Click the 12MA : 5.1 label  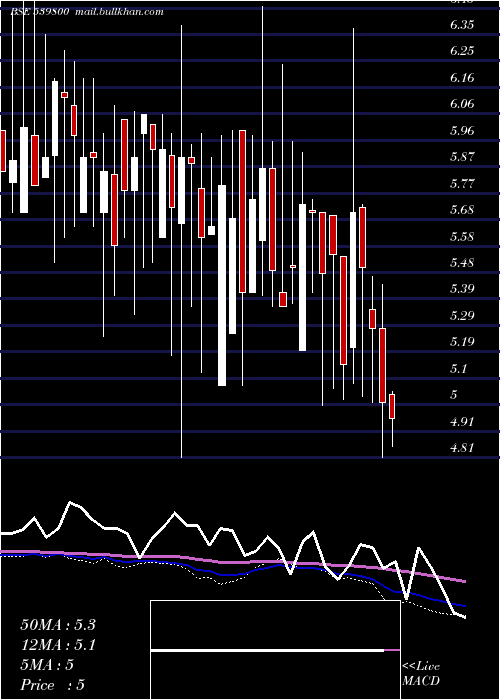58,645
